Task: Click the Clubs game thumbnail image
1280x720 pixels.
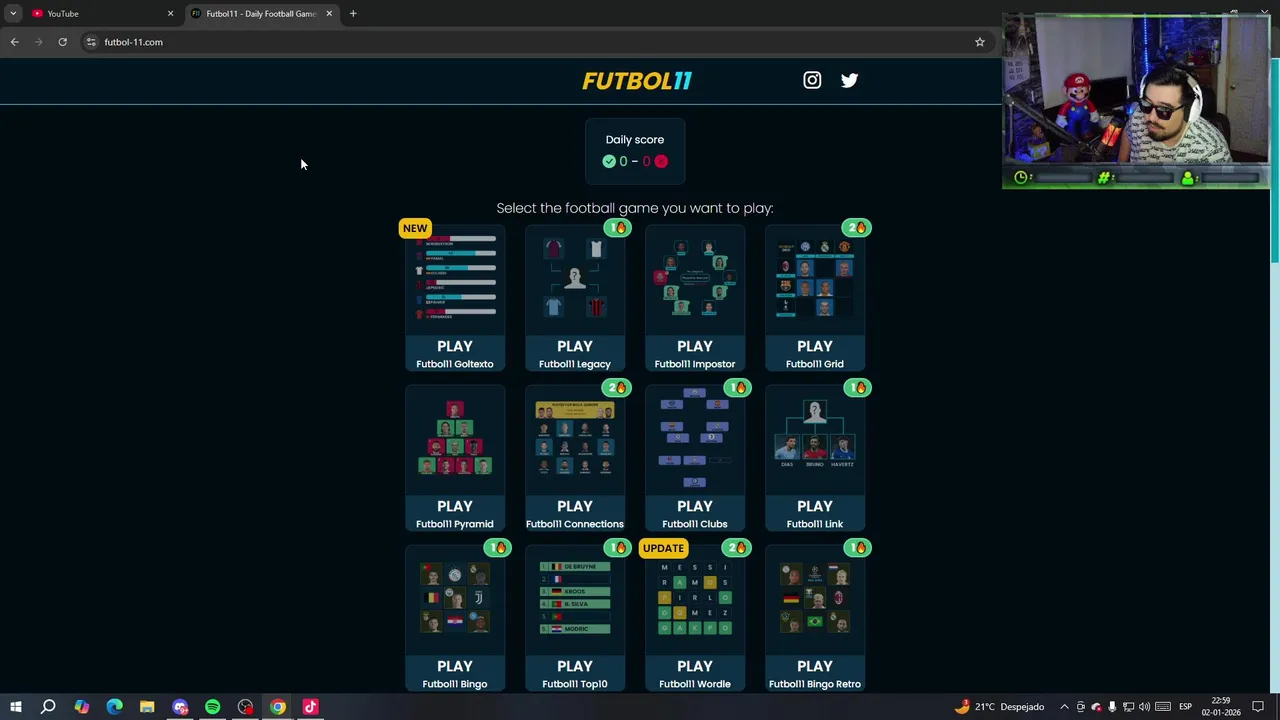Action: click(695, 438)
